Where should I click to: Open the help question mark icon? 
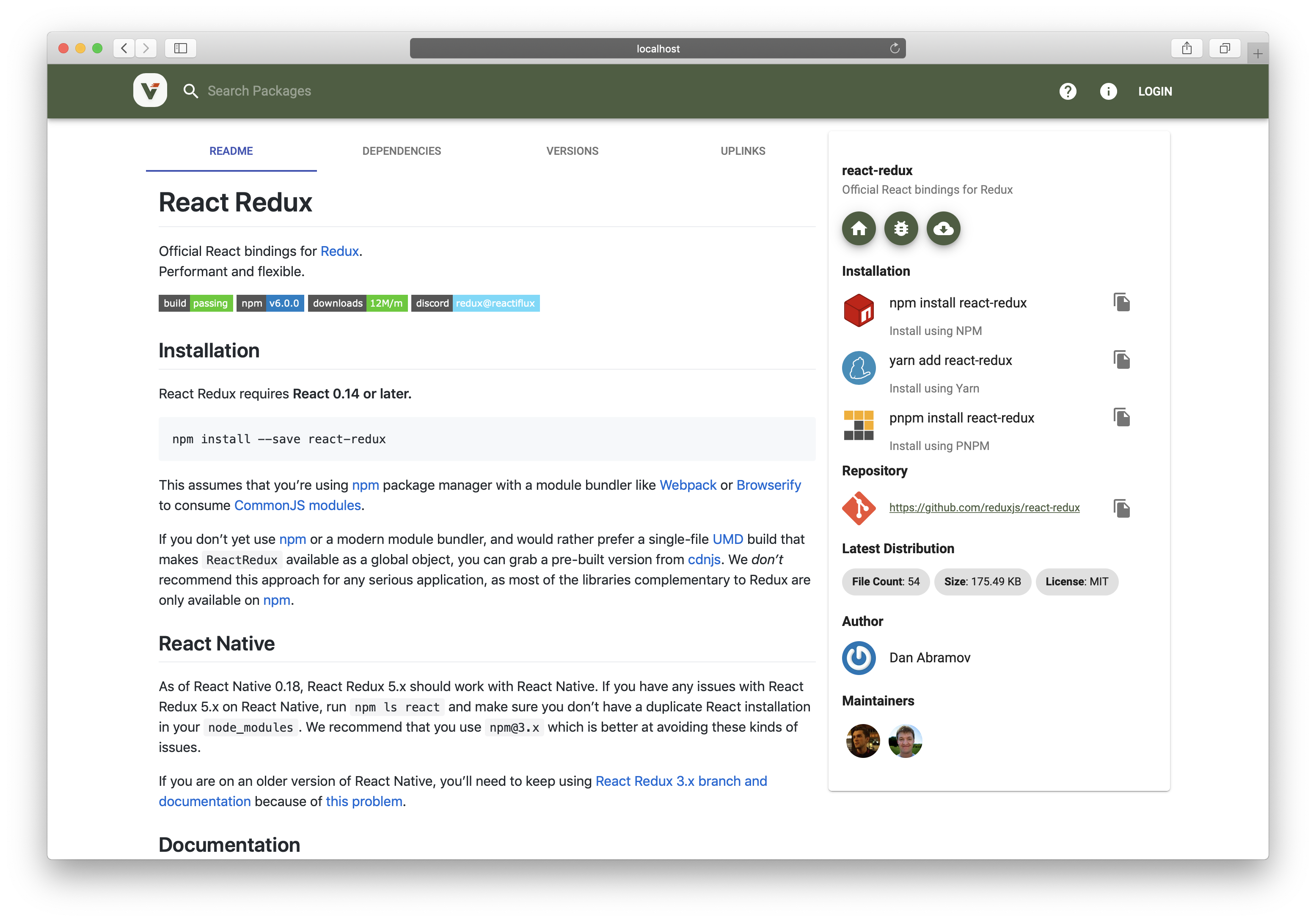(x=1067, y=91)
